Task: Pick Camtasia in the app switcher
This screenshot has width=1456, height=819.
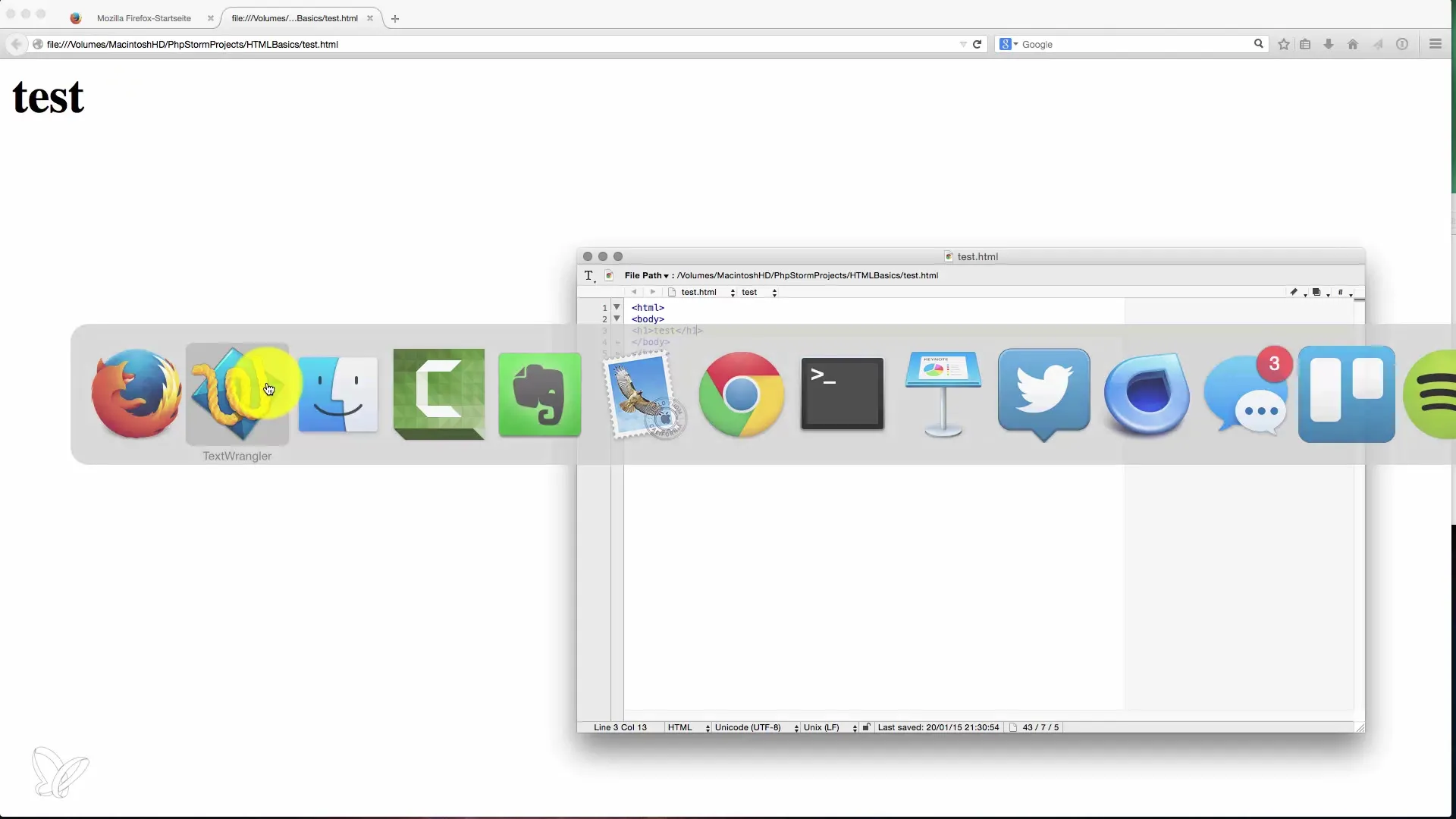Action: (439, 394)
